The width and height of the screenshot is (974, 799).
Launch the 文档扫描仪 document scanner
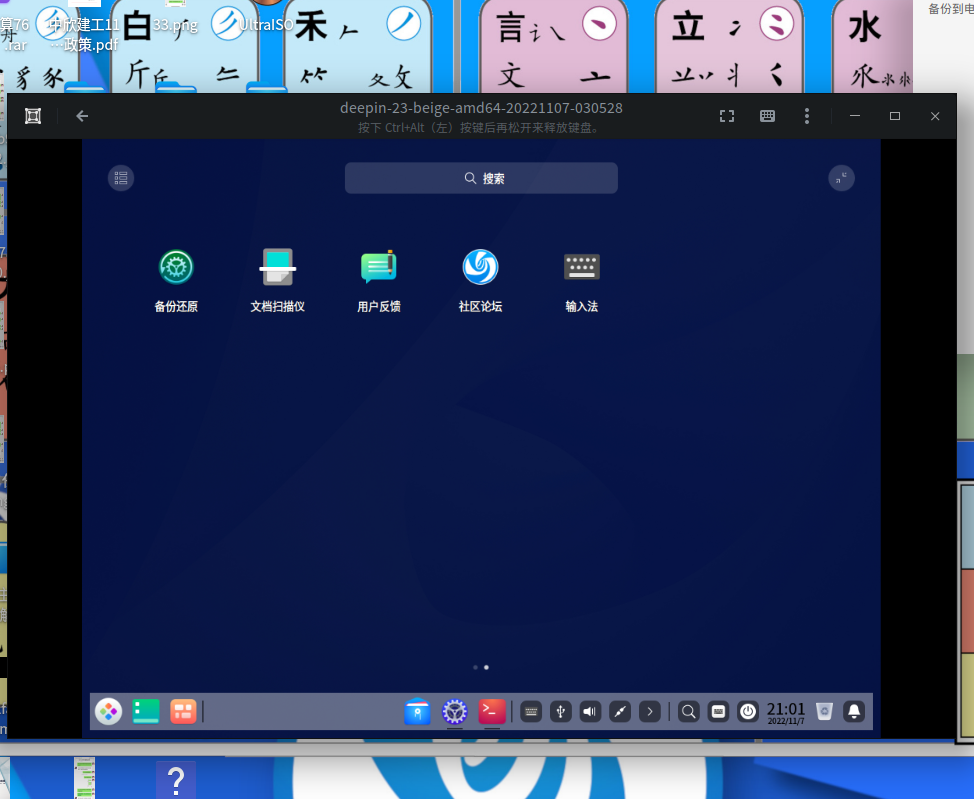(x=277, y=267)
